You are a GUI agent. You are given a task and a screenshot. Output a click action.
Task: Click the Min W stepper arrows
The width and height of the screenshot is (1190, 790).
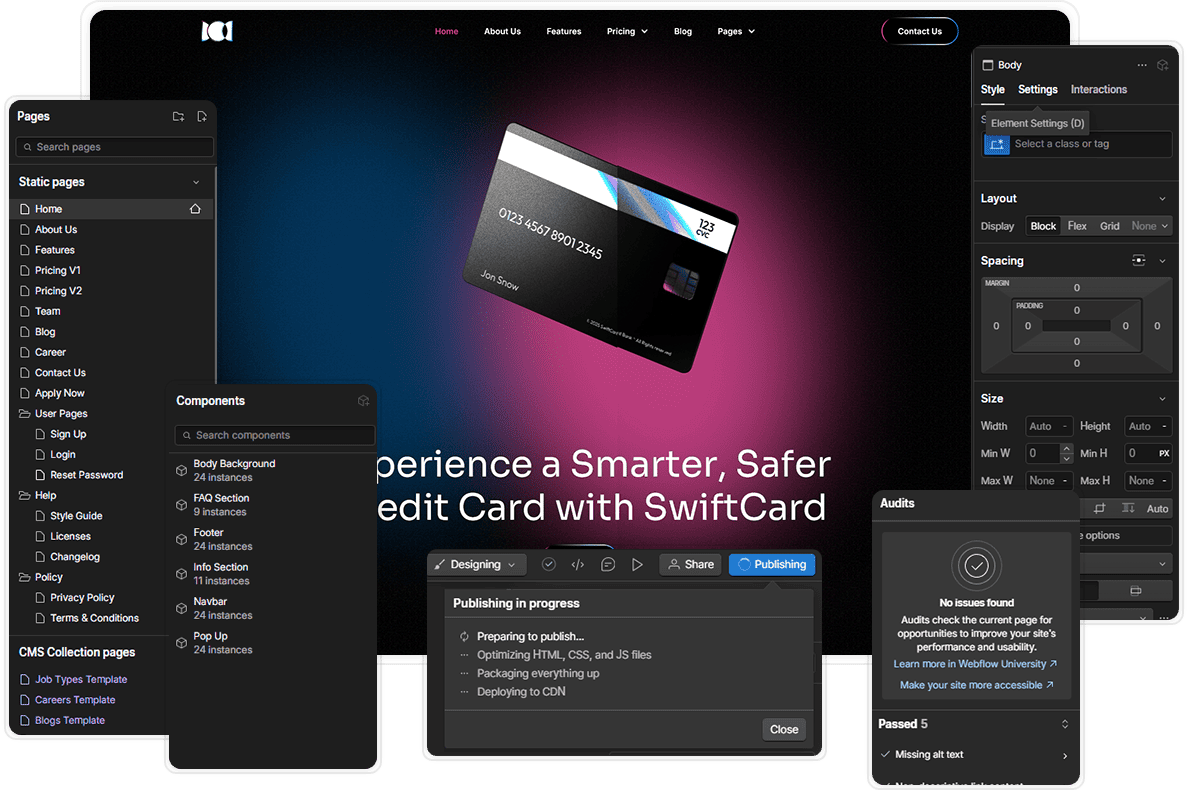coord(1066,454)
